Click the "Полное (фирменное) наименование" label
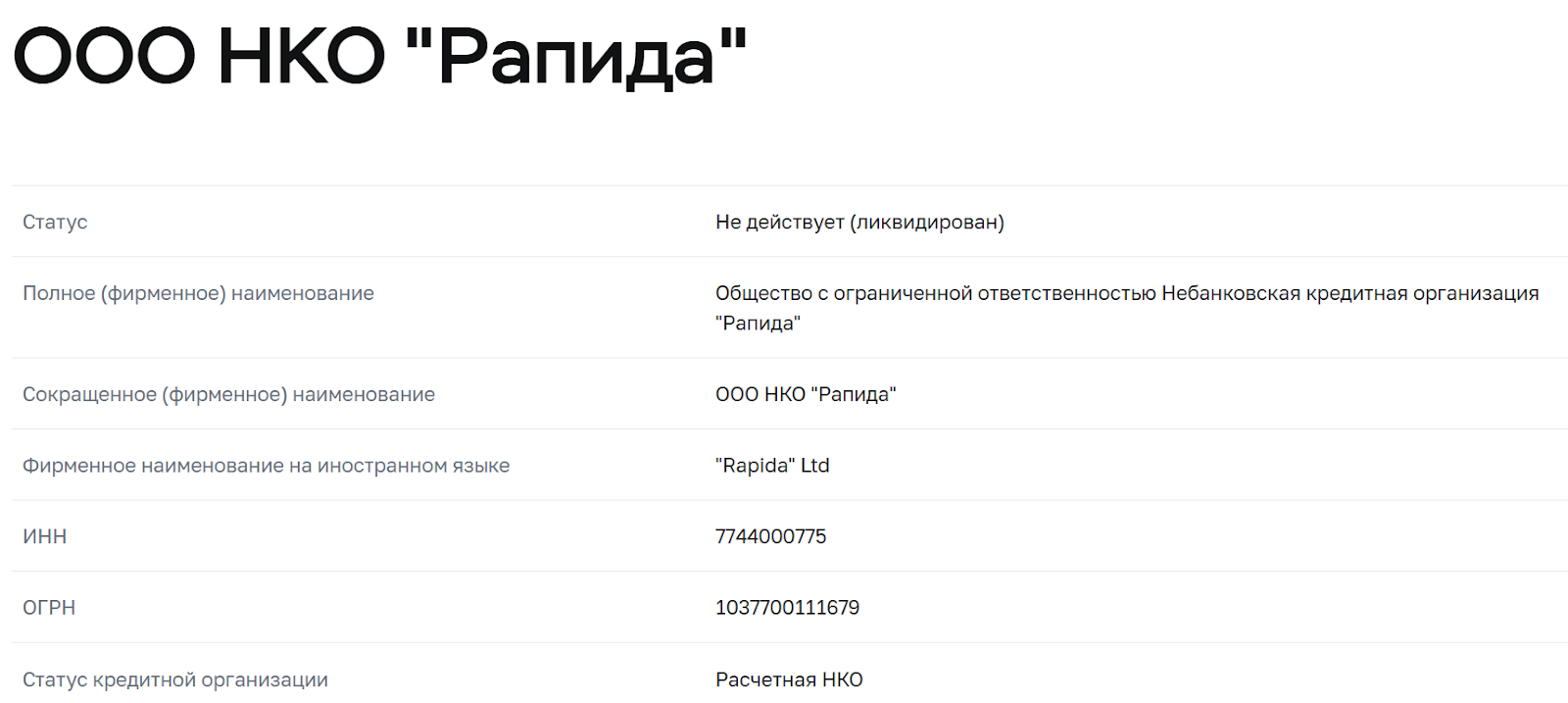1568x703 pixels. click(x=198, y=293)
